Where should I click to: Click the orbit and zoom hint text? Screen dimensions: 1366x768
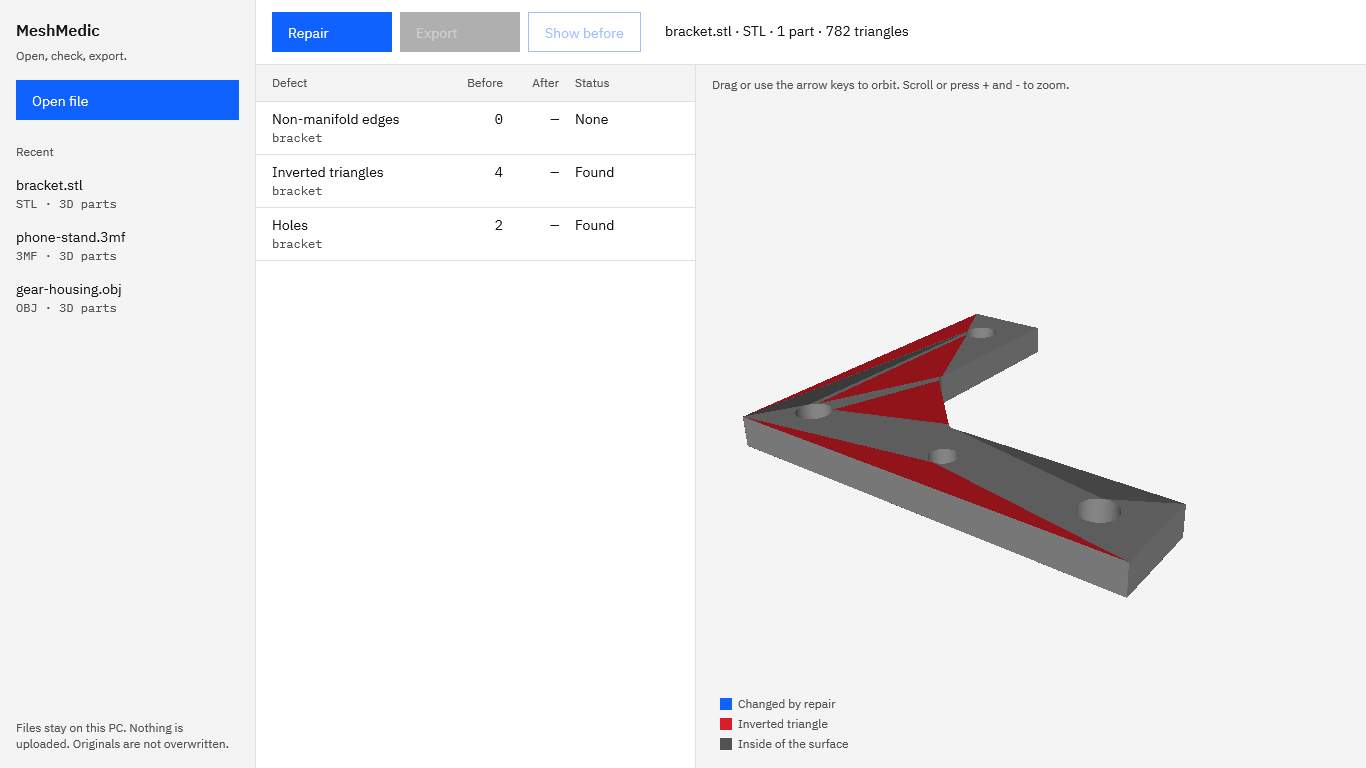pyautogui.click(x=890, y=85)
